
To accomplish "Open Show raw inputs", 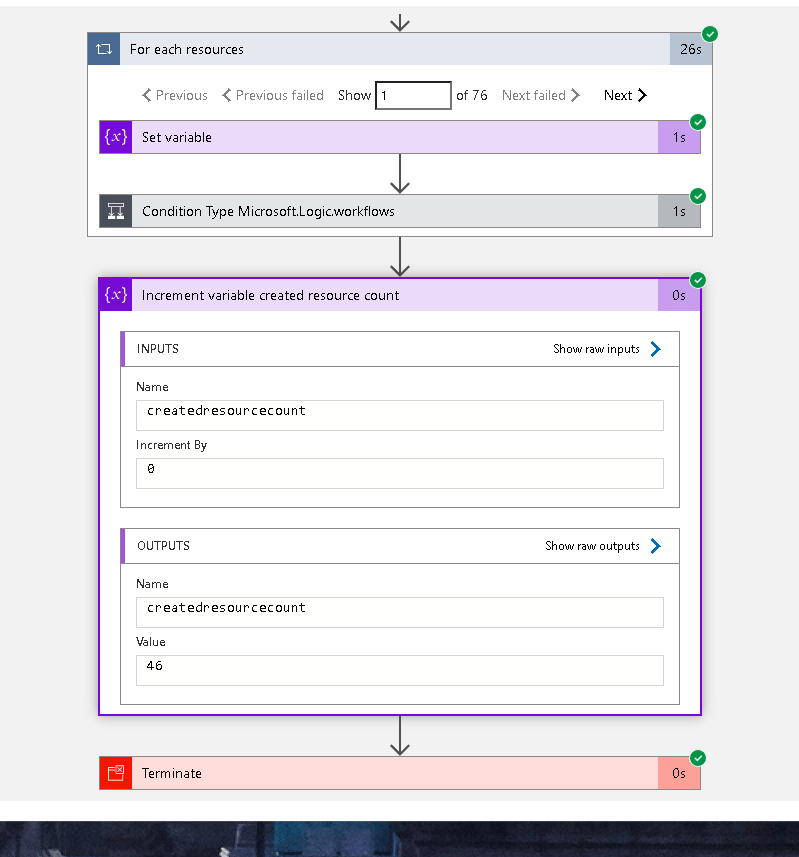I will pos(596,349).
